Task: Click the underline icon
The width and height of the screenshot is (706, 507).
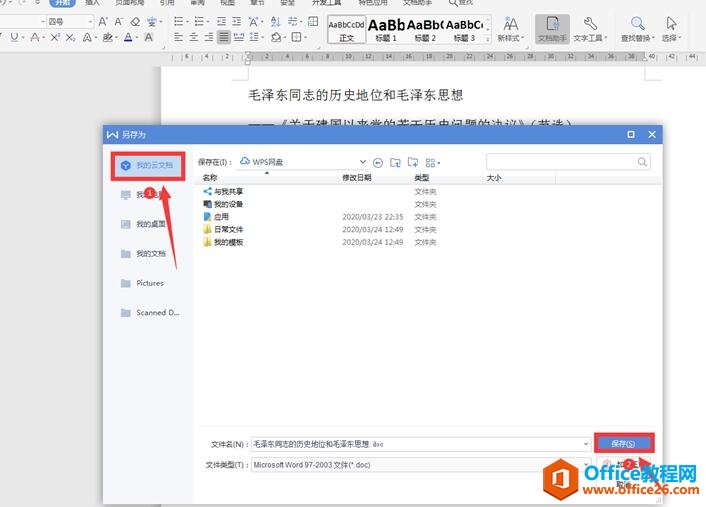Action: coord(14,37)
